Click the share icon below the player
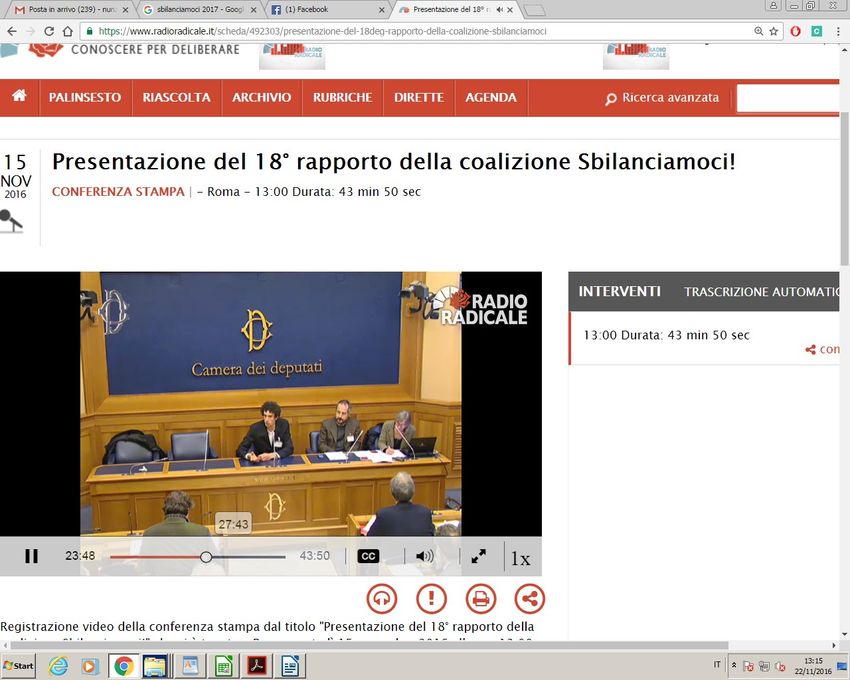 pos(529,599)
